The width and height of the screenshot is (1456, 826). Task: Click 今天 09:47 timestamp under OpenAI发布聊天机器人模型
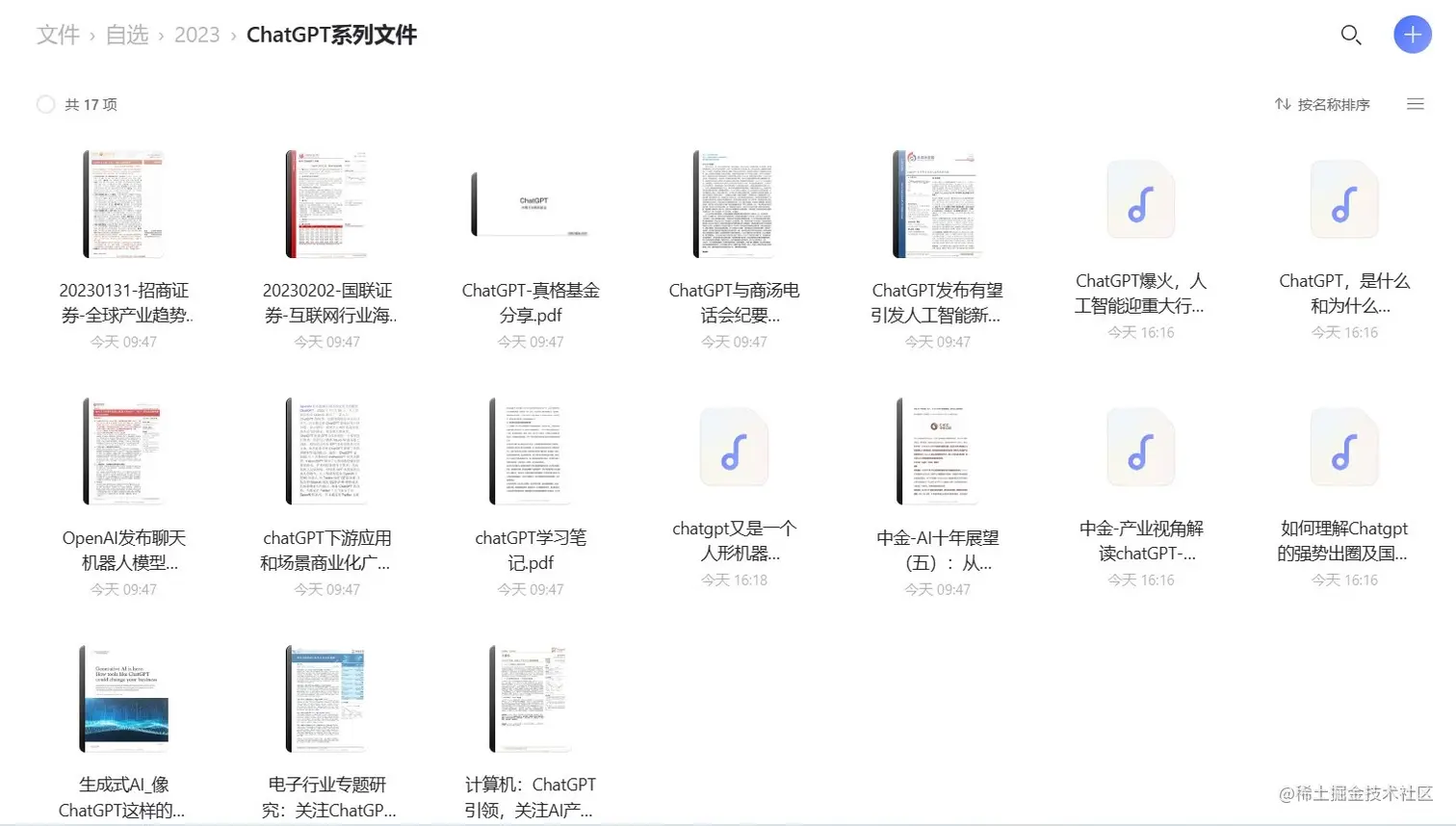click(123, 589)
